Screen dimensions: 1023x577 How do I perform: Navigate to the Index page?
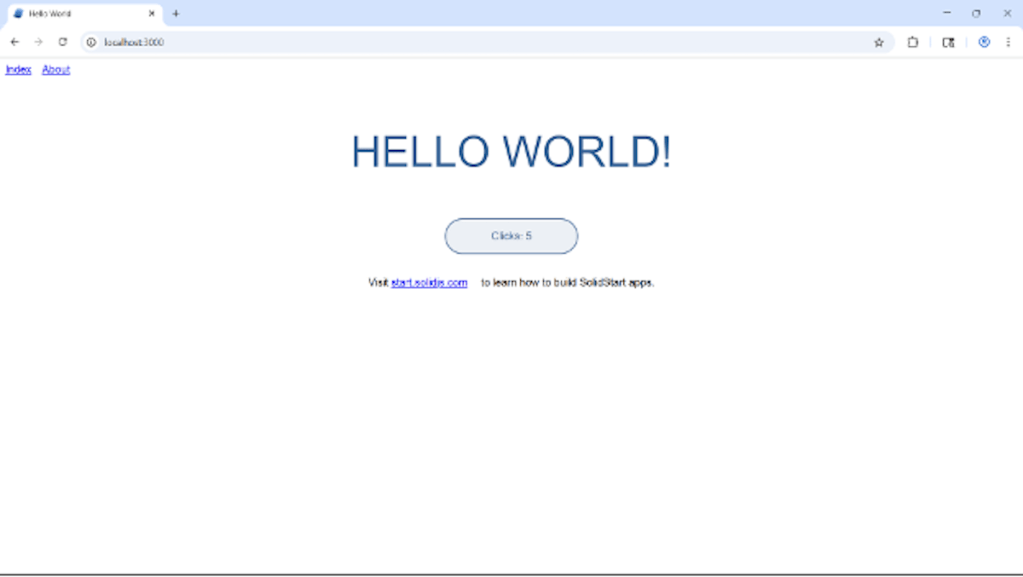(17, 69)
